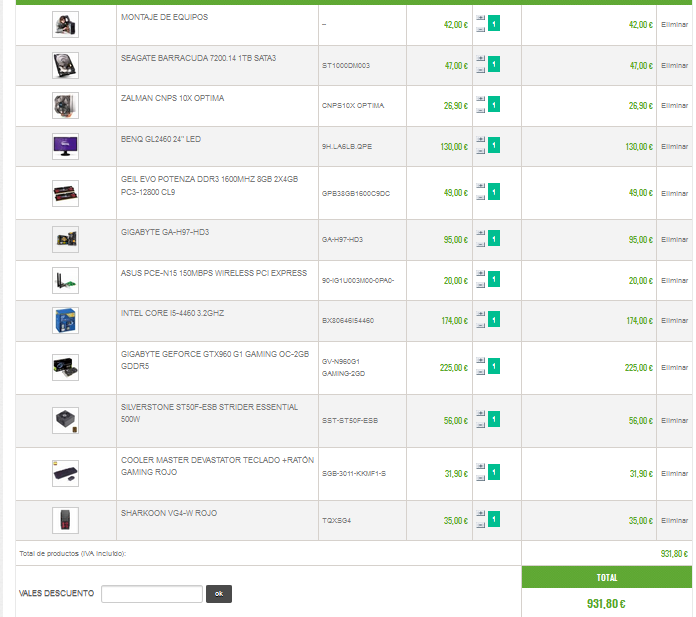Screen dimensions: 696x617
Task: Open Montaje de Equipos product thumbnail
Action: [65, 24]
